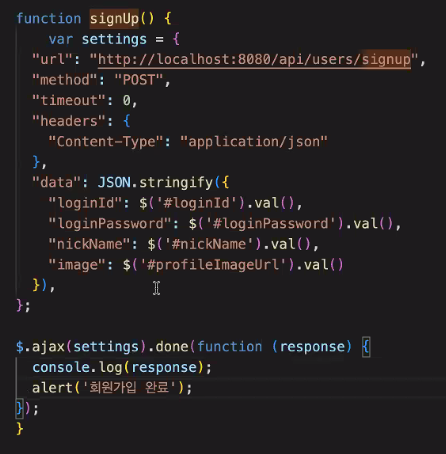Click JSON.stringify call text
The width and height of the screenshot is (446, 454).
(x=155, y=183)
